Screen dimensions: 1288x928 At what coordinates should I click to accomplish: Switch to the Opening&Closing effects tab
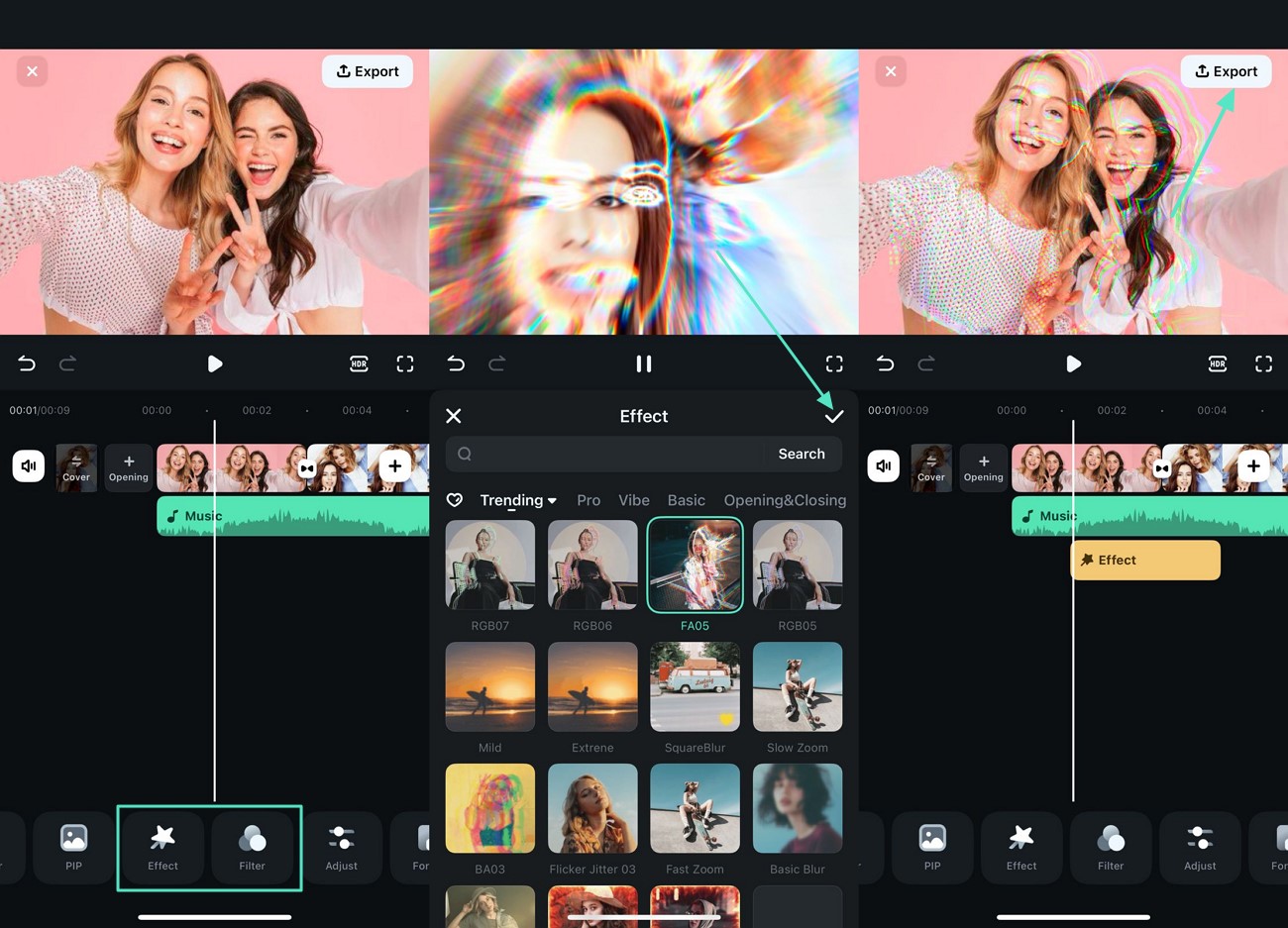tap(785, 500)
